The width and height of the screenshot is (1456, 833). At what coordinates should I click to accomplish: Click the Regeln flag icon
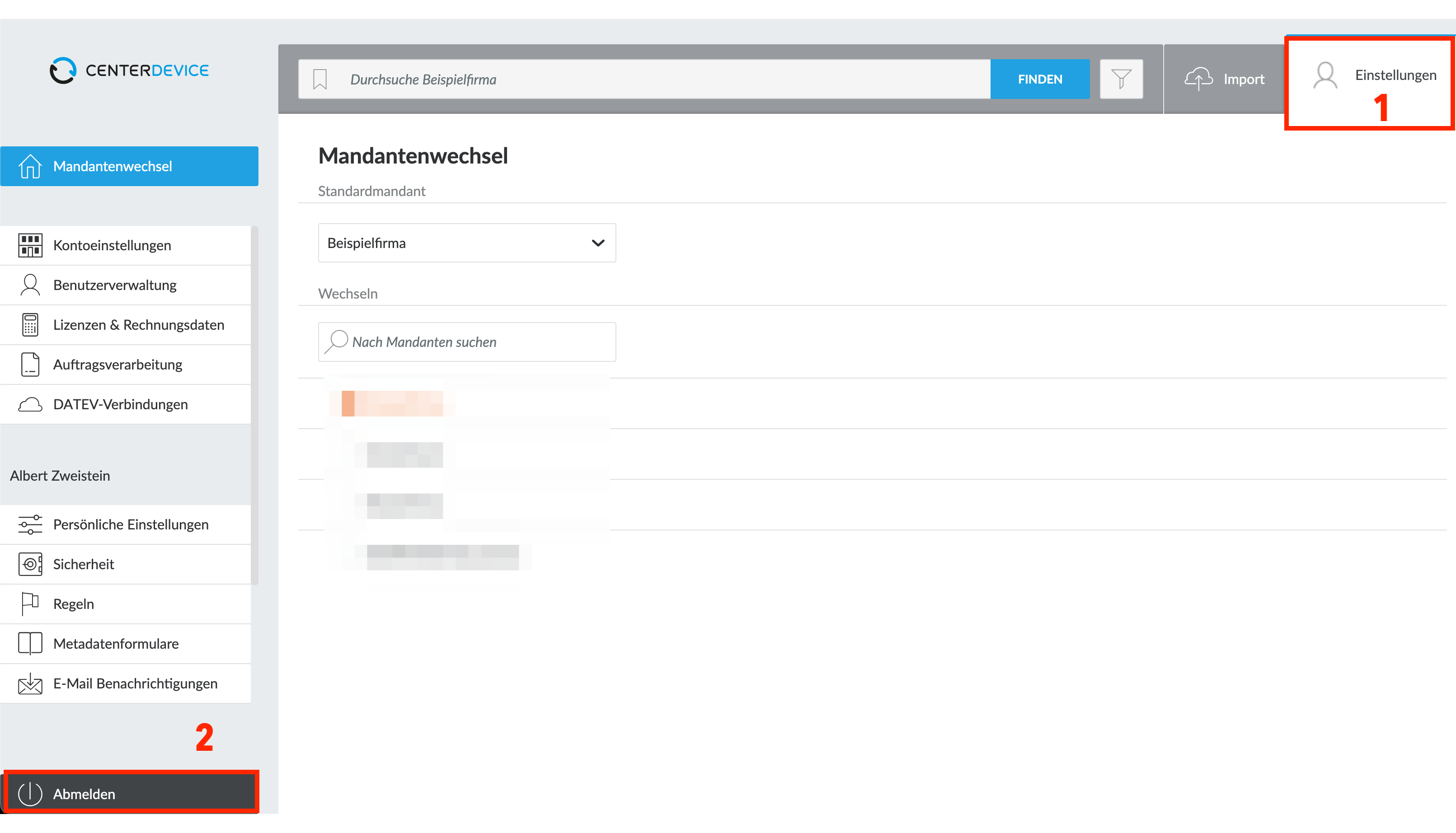[30, 604]
